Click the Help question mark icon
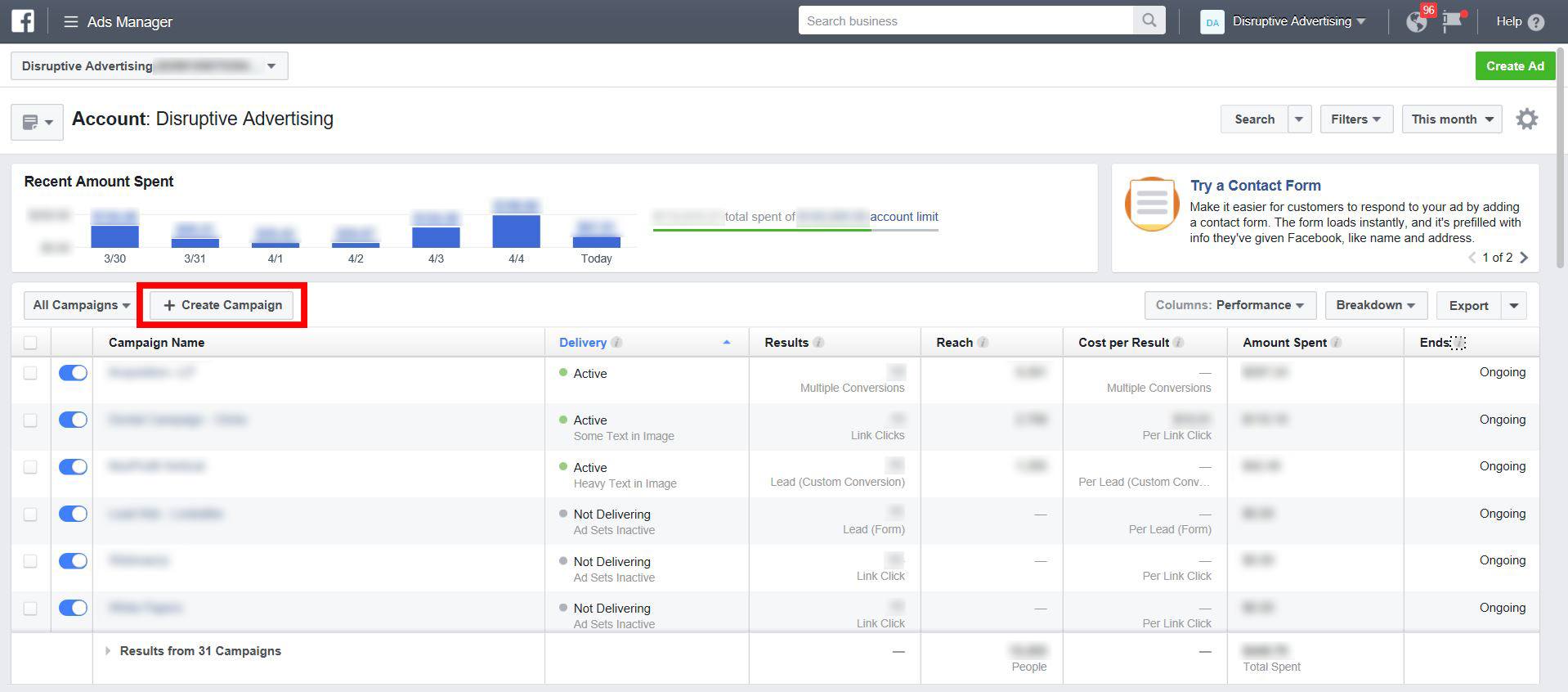This screenshot has width=1568, height=692. click(x=1536, y=22)
